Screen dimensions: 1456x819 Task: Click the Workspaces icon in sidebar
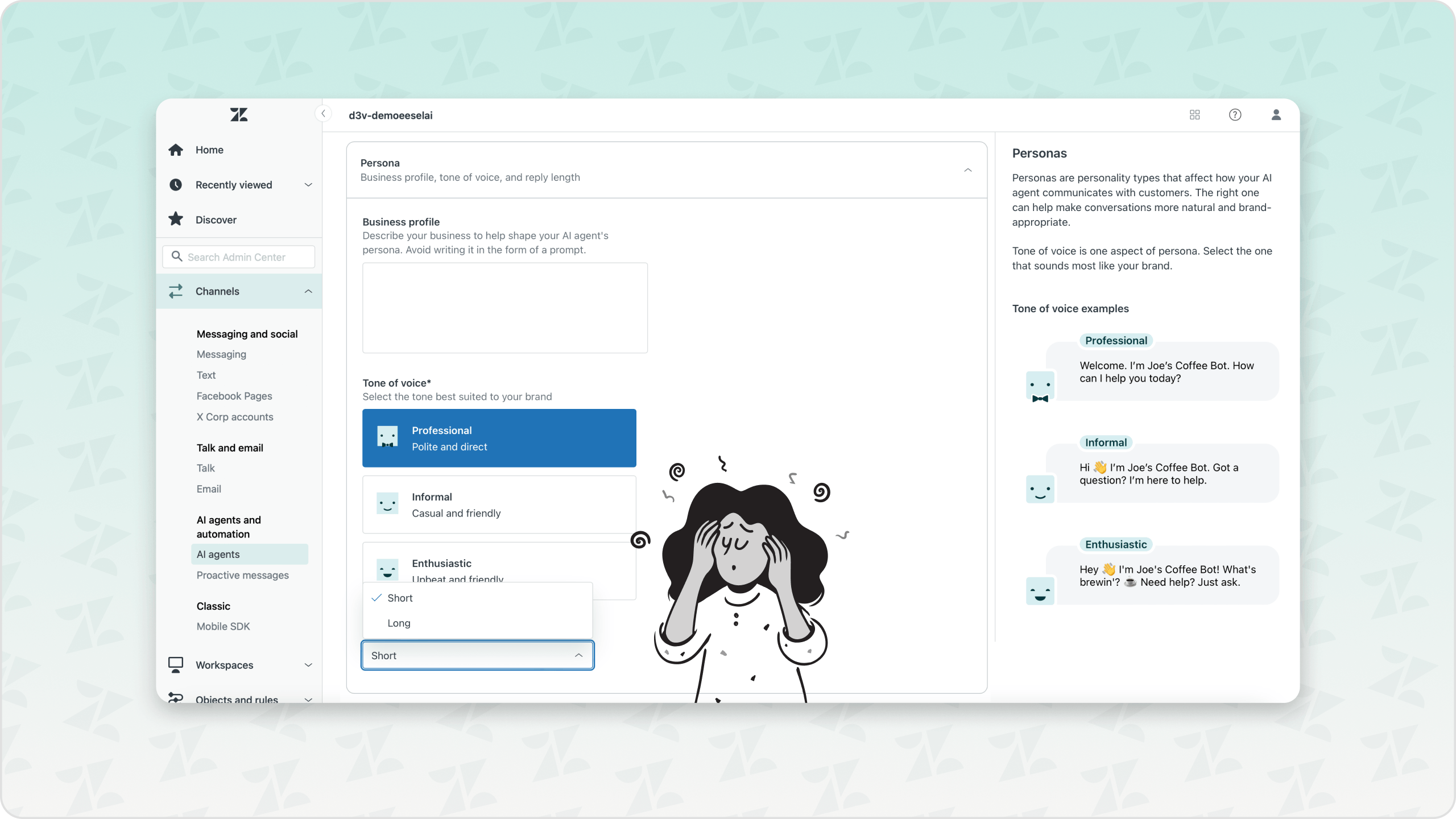[x=176, y=664]
